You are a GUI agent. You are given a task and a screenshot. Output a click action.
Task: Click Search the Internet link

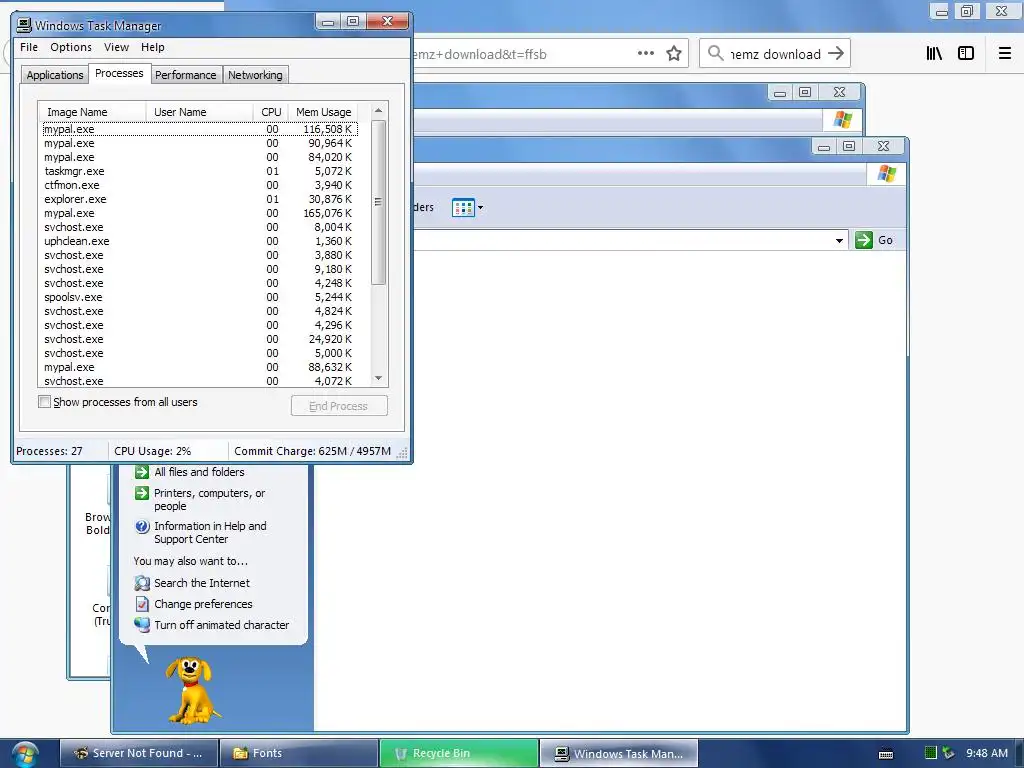click(x=202, y=583)
